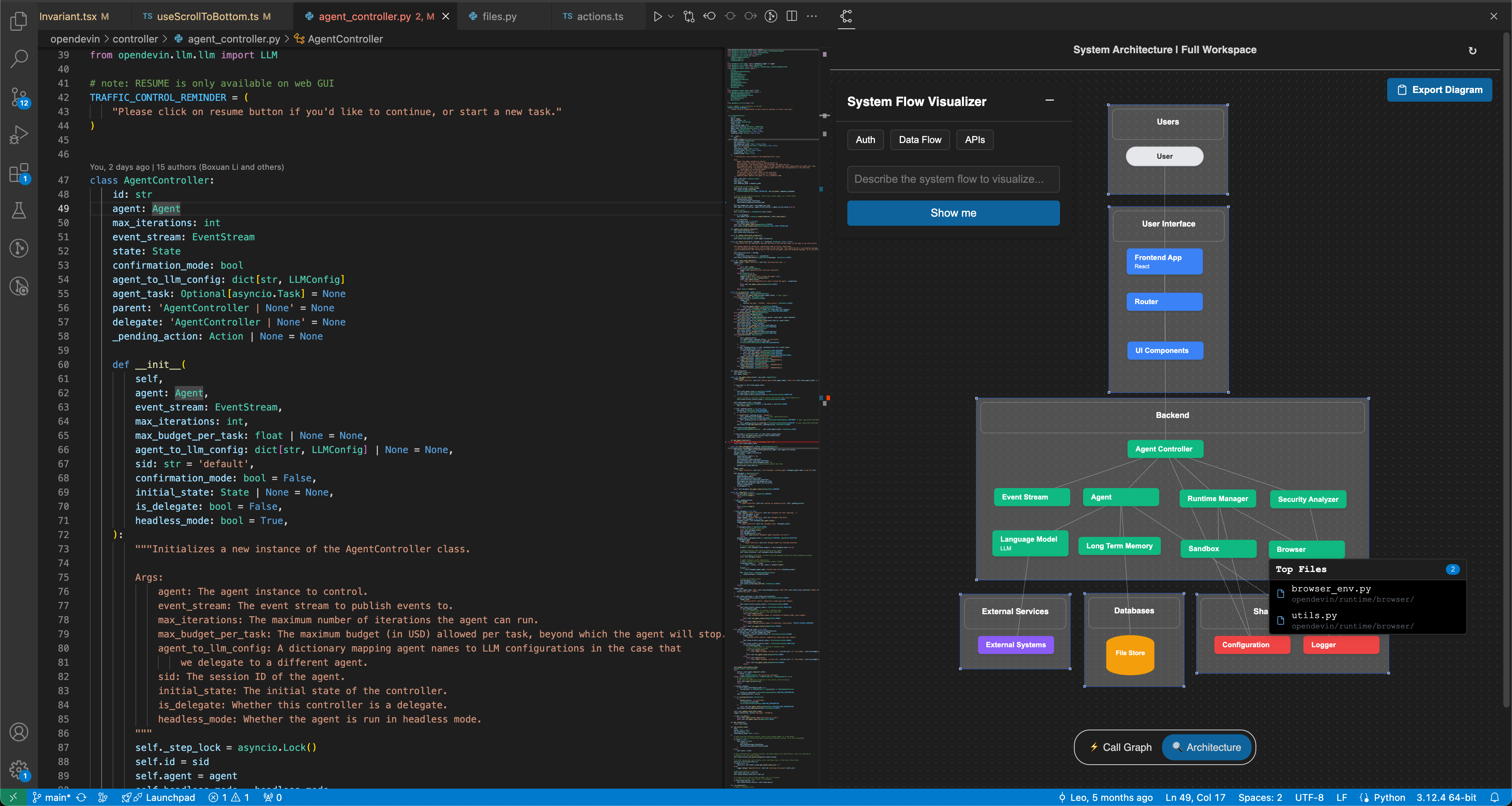
Task: Open the Testing flask icon
Action: pos(19,210)
